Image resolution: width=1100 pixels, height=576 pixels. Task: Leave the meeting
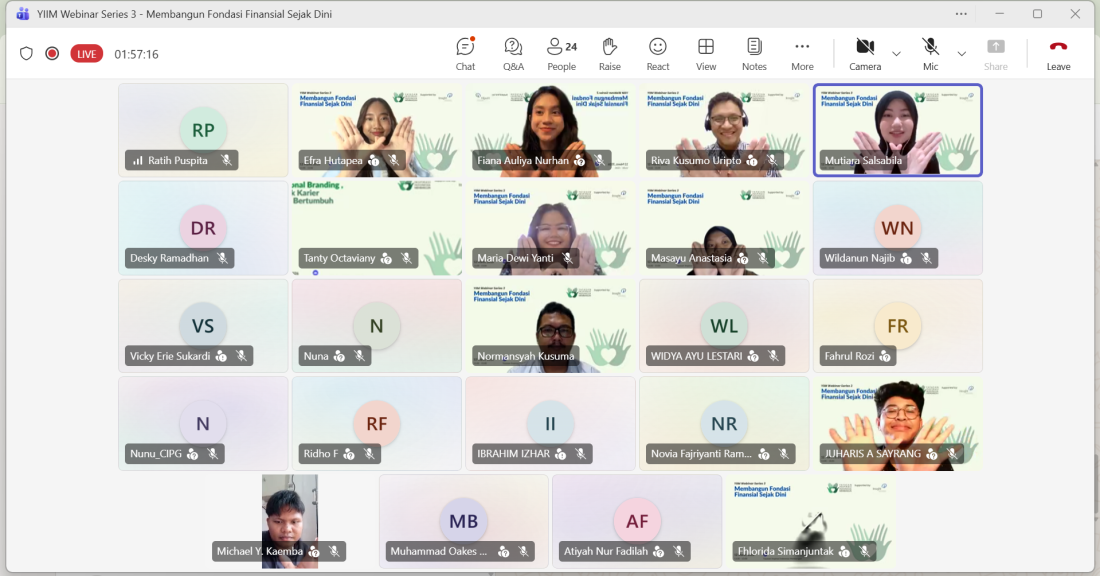pos(1058,54)
